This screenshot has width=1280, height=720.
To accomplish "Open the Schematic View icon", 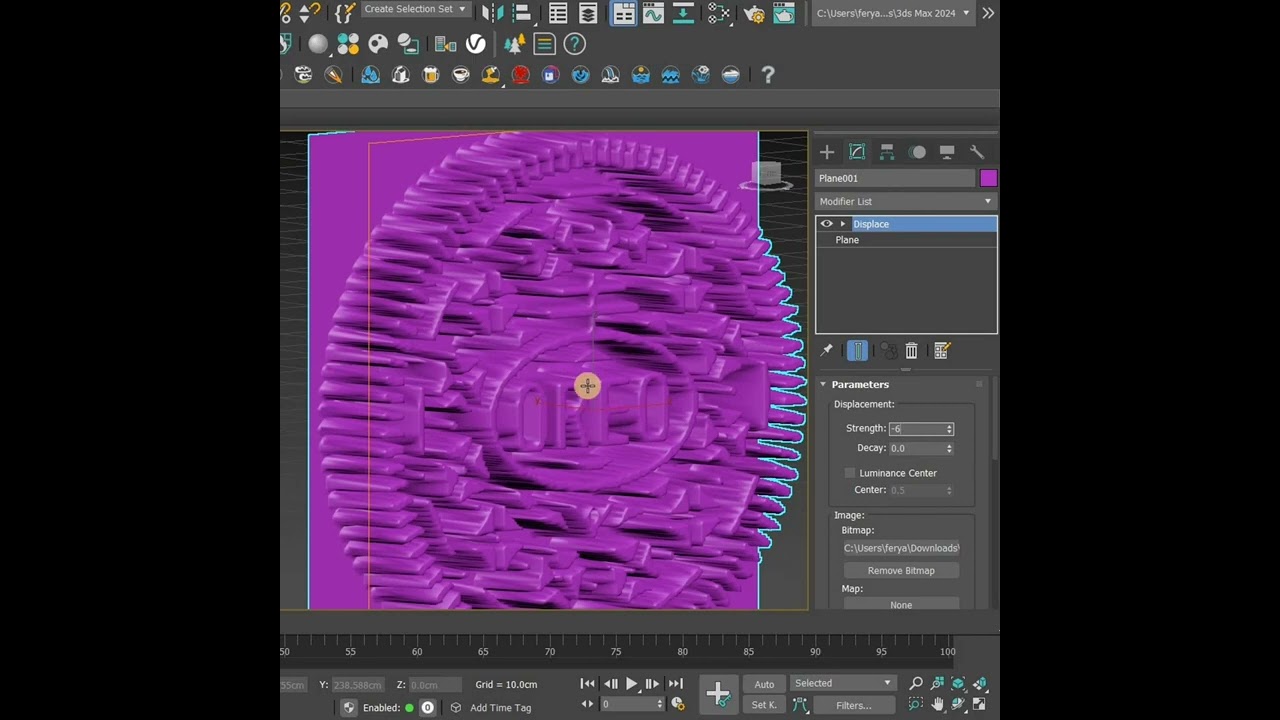I will coord(683,13).
